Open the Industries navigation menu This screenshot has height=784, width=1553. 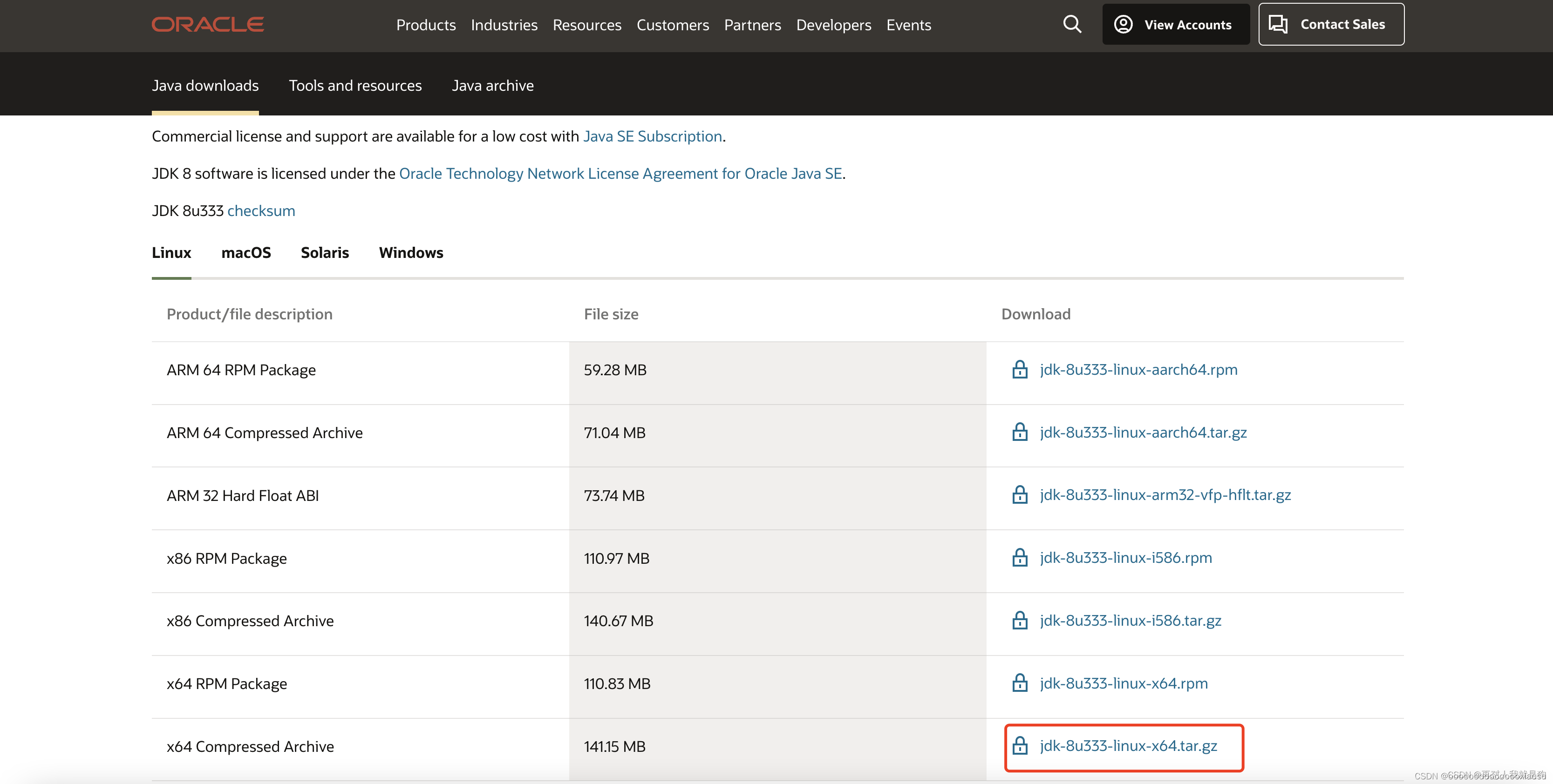coord(504,25)
